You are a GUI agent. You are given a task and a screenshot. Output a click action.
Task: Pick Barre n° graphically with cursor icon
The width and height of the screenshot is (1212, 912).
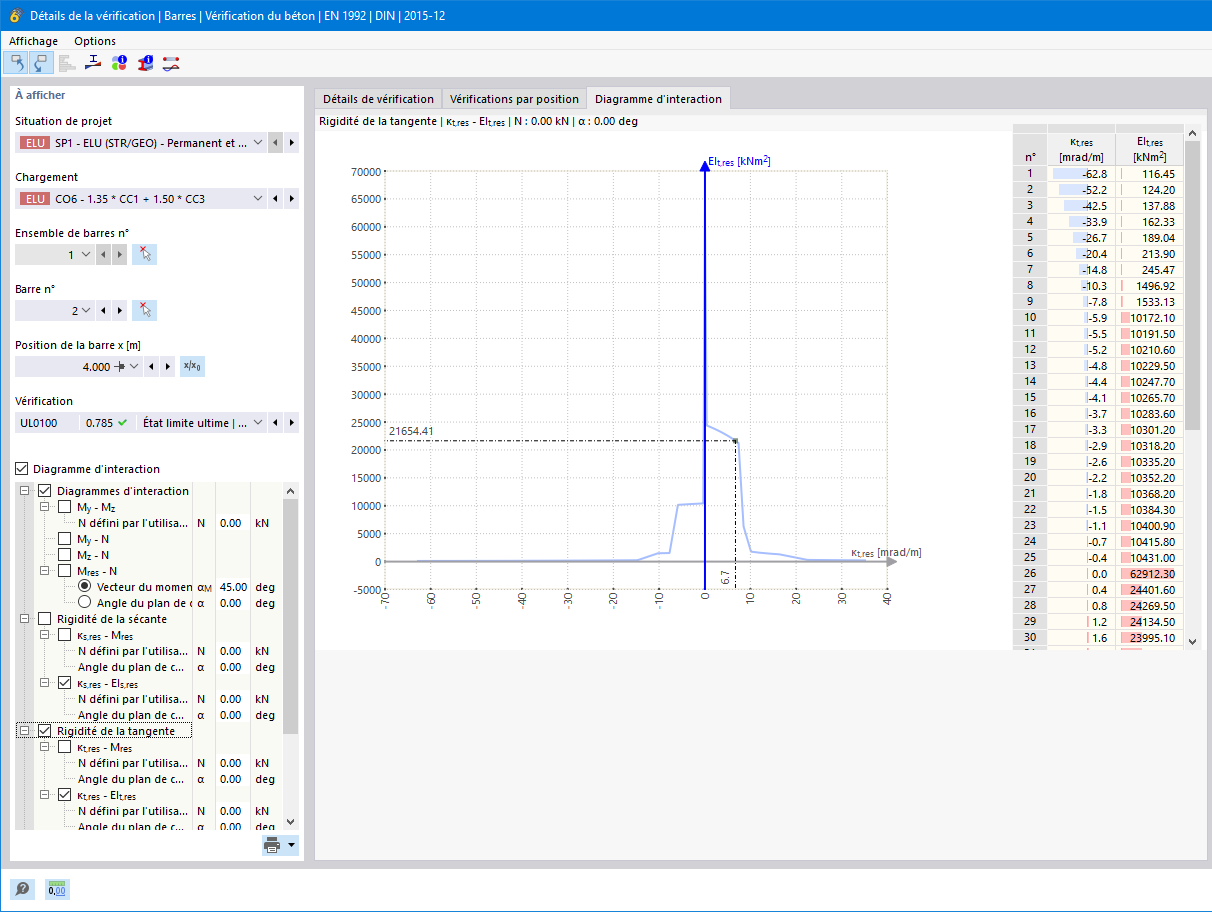(x=145, y=311)
